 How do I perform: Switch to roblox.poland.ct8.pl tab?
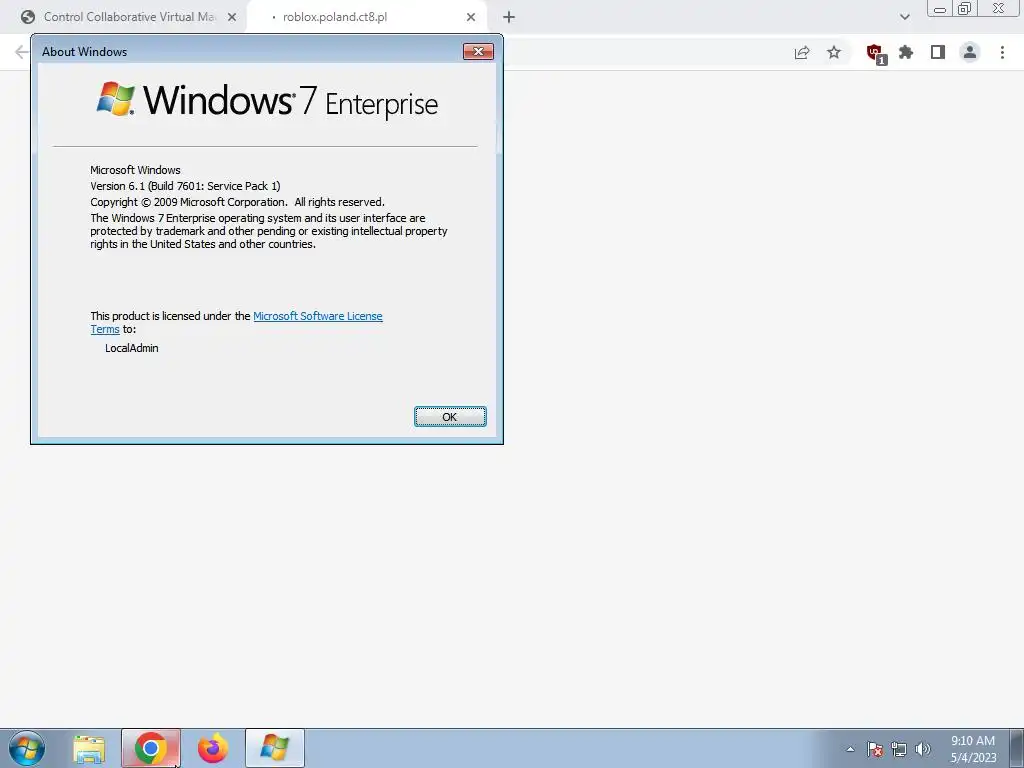(366, 17)
